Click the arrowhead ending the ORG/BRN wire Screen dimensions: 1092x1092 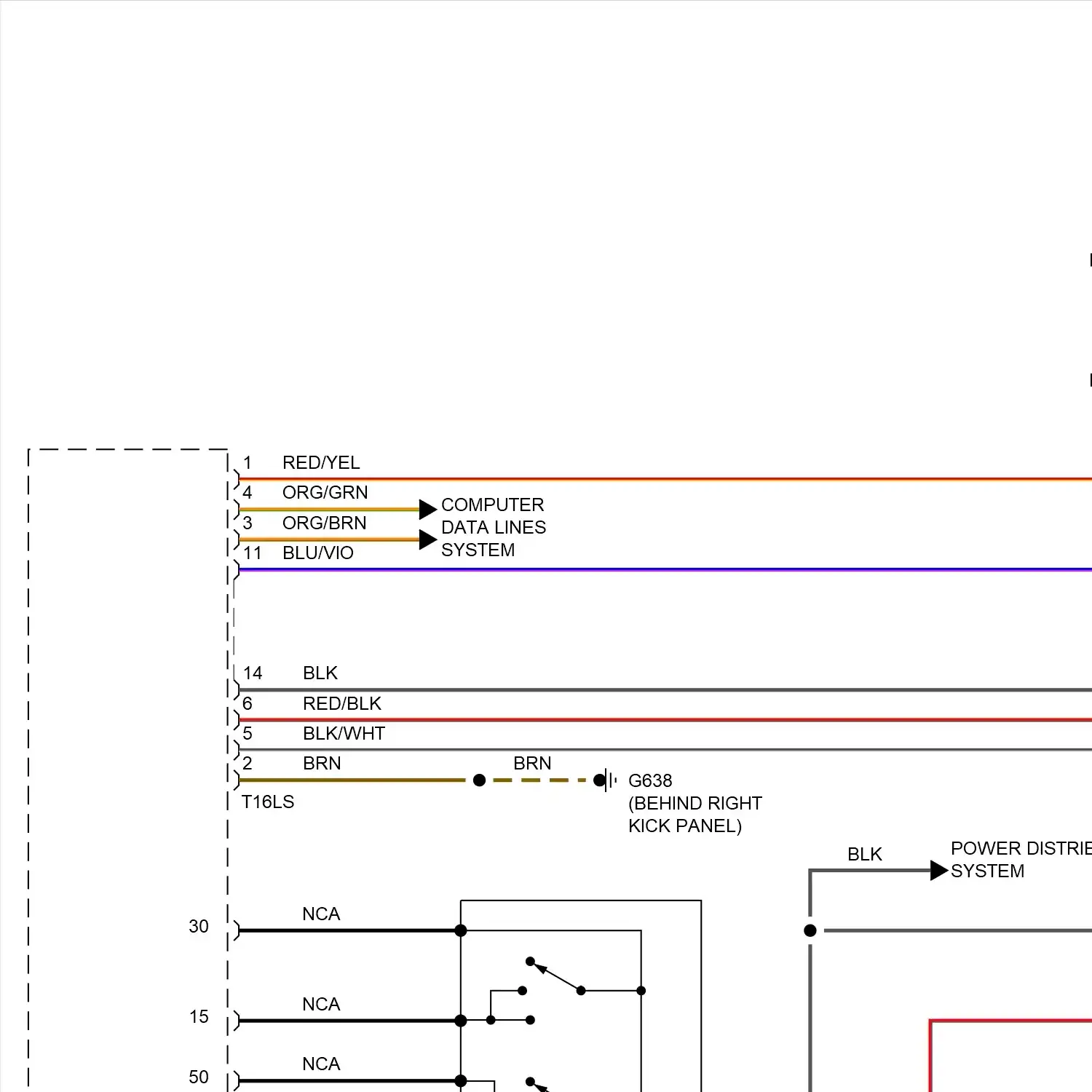click(428, 539)
